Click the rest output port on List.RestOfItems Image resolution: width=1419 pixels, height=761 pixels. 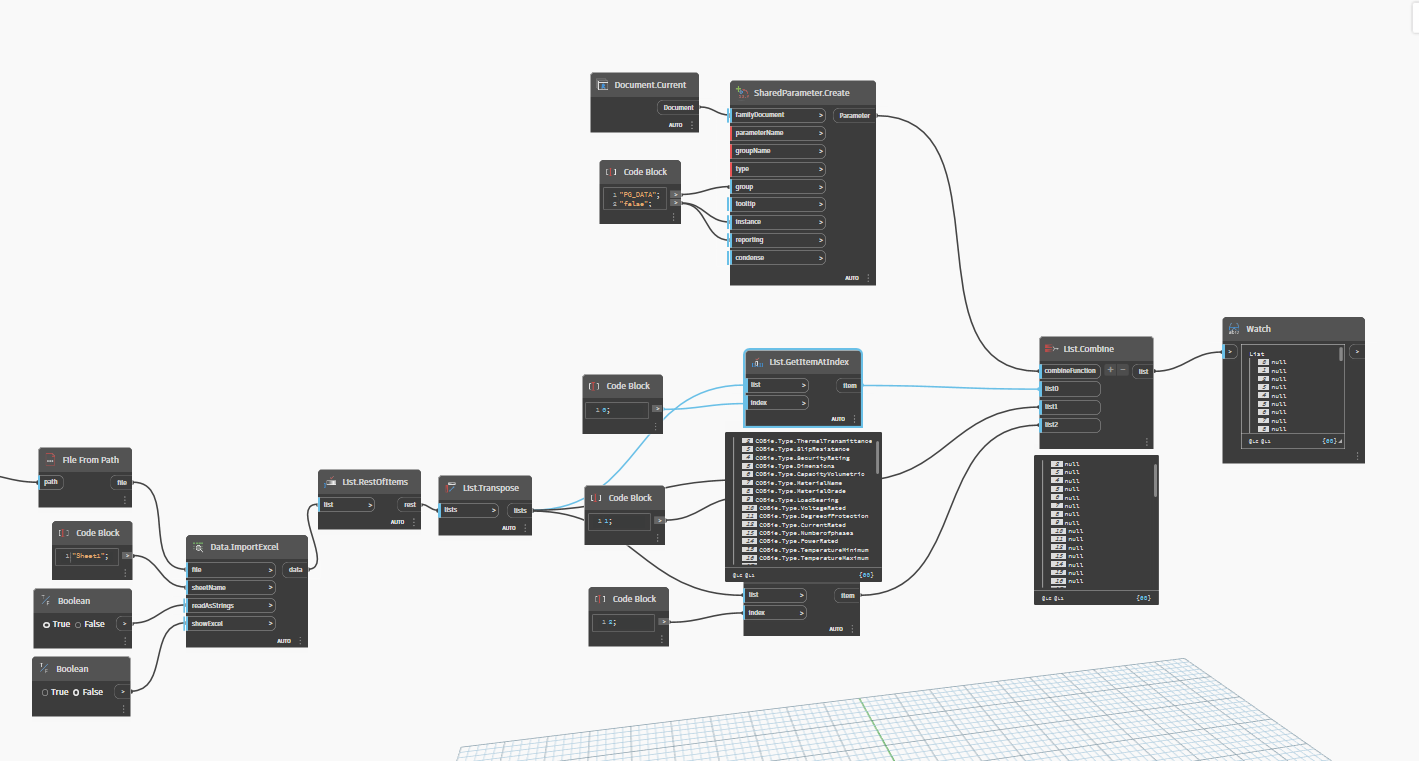tap(410, 505)
